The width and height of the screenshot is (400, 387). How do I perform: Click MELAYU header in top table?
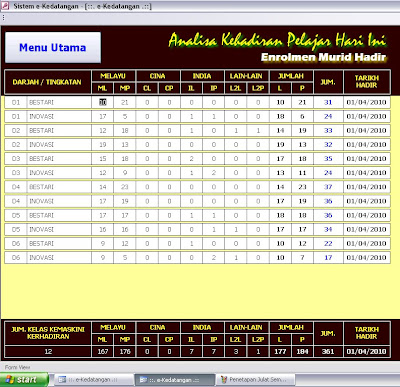[113, 76]
